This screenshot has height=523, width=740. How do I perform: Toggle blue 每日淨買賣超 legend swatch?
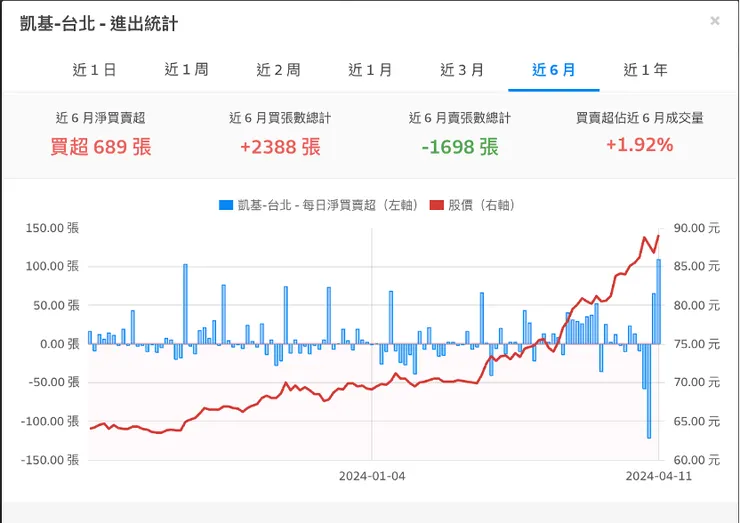226,205
